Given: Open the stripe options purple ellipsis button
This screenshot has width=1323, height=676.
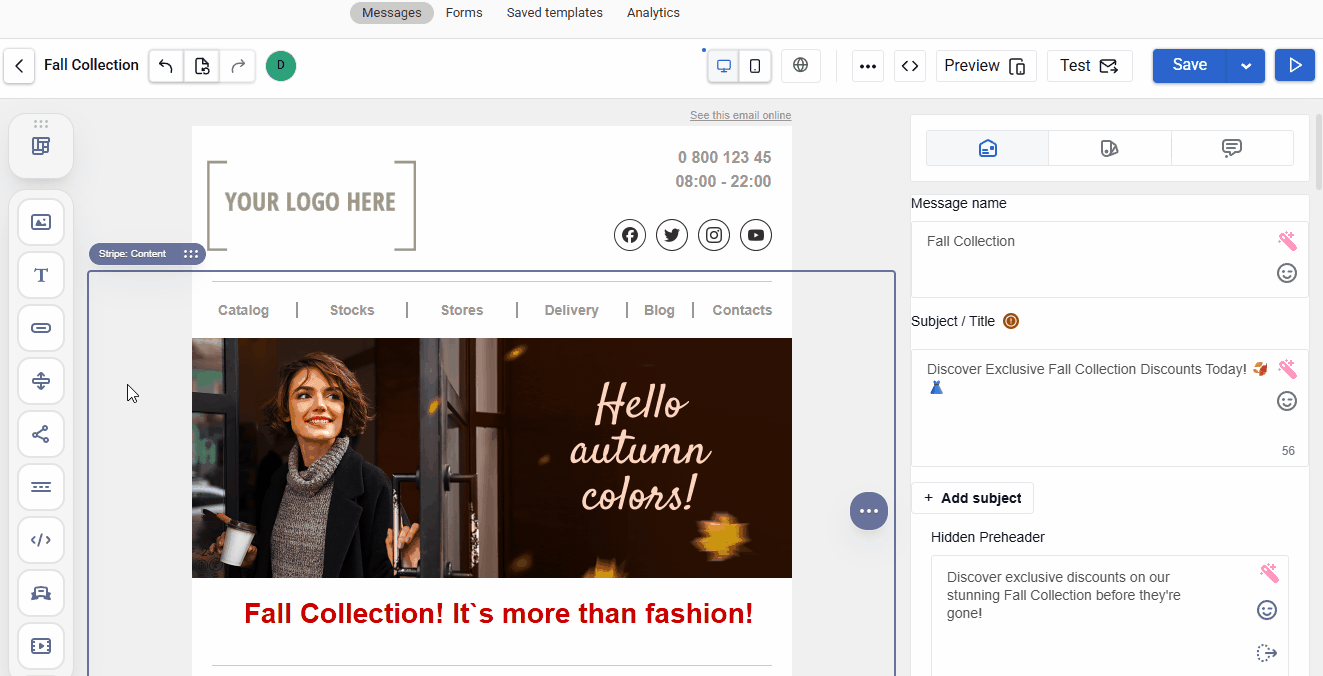Looking at the screenshot, I should 869,511.
